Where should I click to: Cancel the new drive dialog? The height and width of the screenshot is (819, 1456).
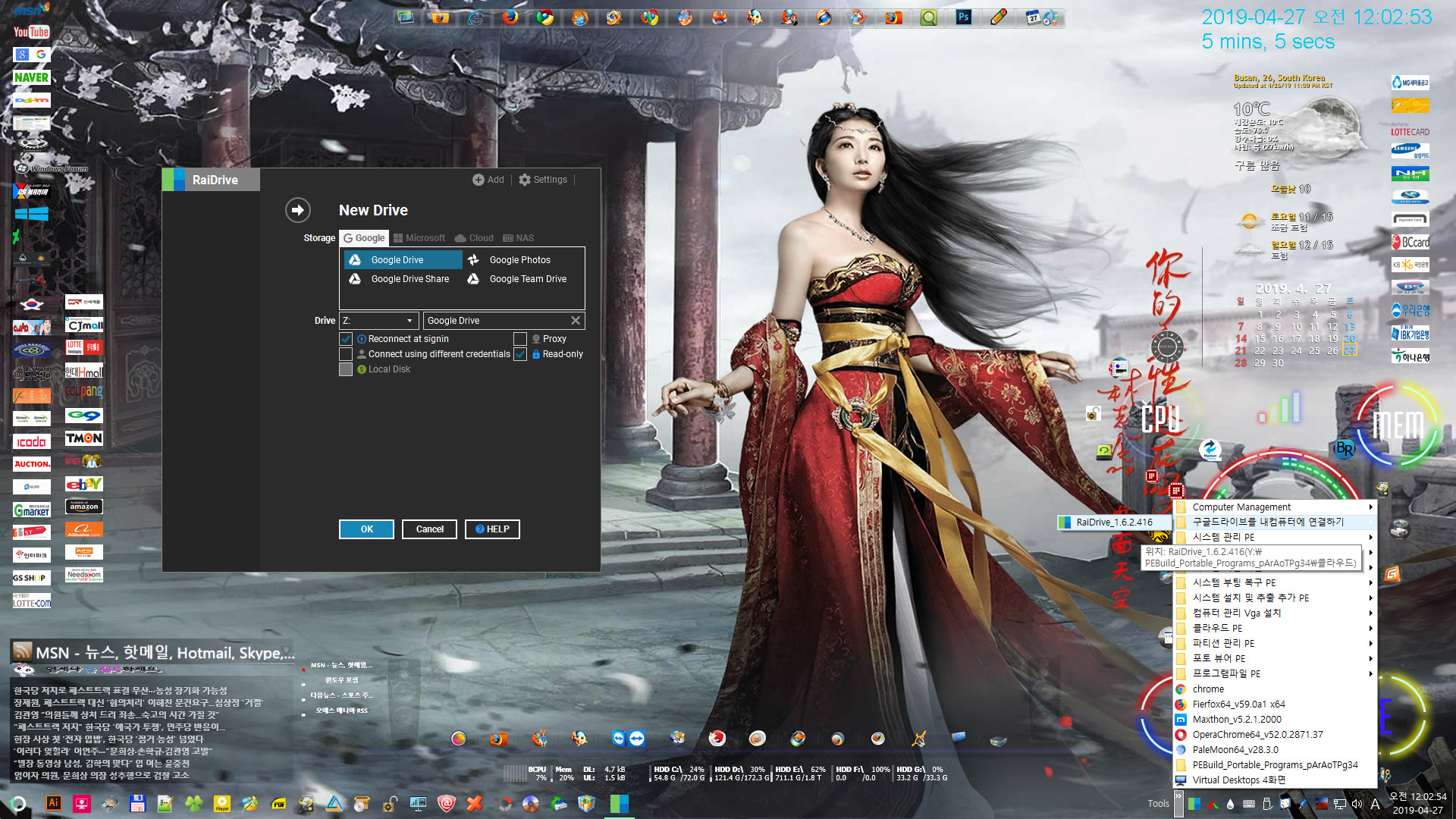click(429, 529)
